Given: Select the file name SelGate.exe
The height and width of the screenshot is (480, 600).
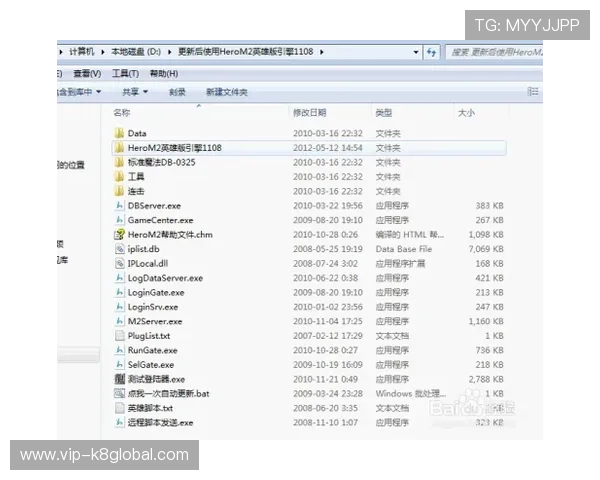Looking at the screenshot, I should click(151, 365).
